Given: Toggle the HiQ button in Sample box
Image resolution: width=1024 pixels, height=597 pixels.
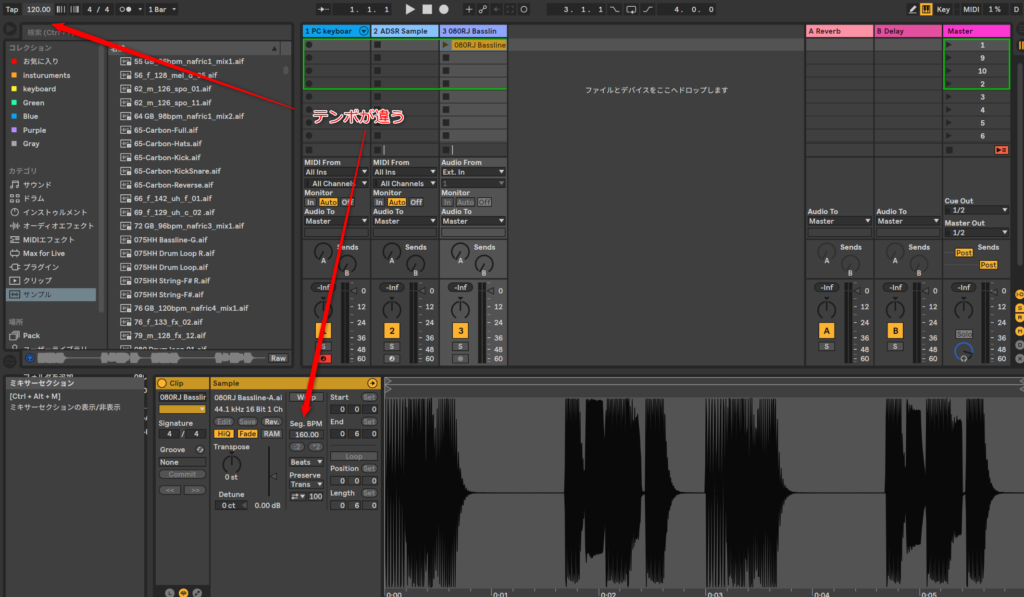Looking at the screenshot, I should [223, 433].
